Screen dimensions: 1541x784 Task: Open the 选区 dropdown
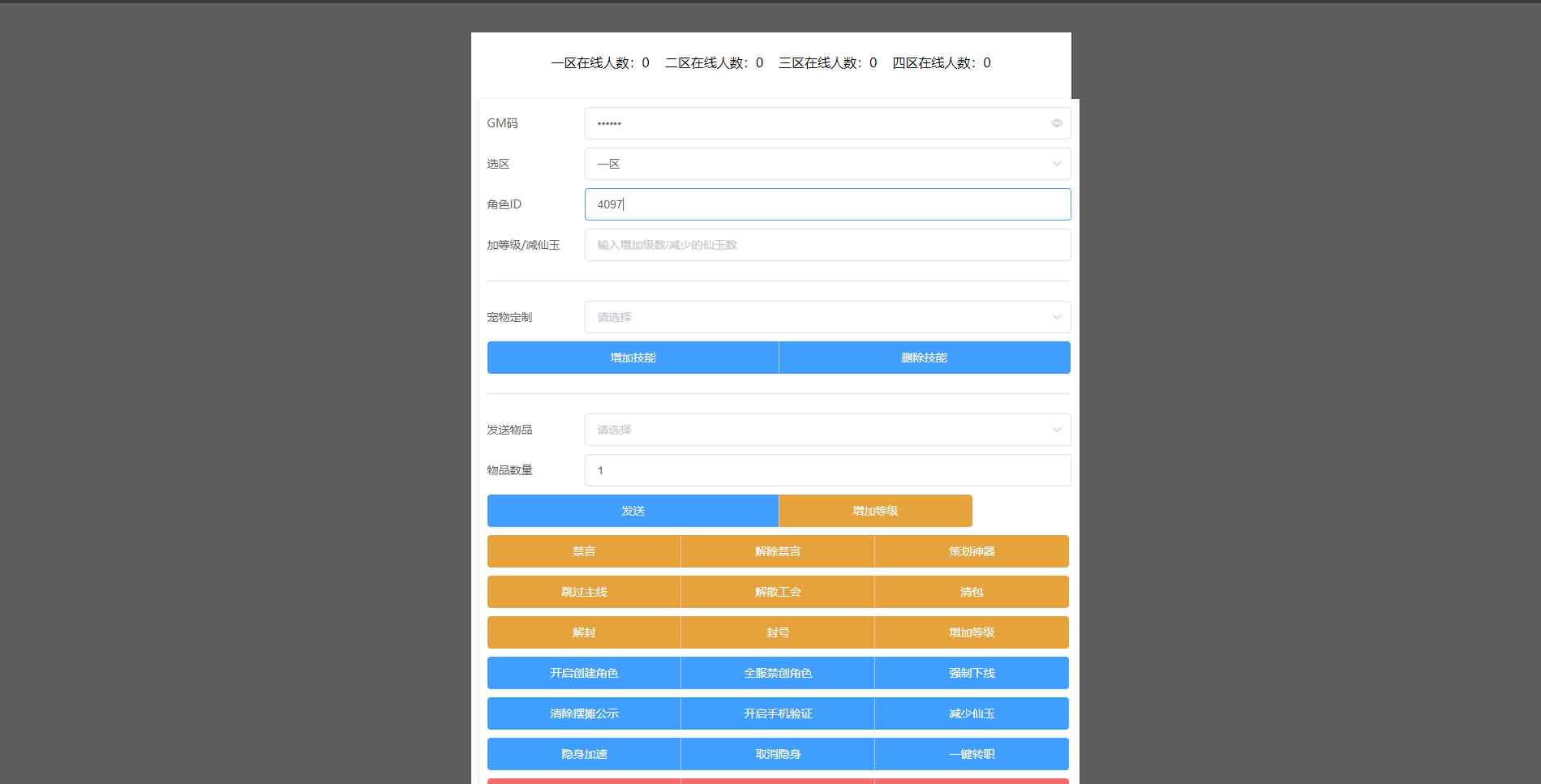tap(826, 164)
